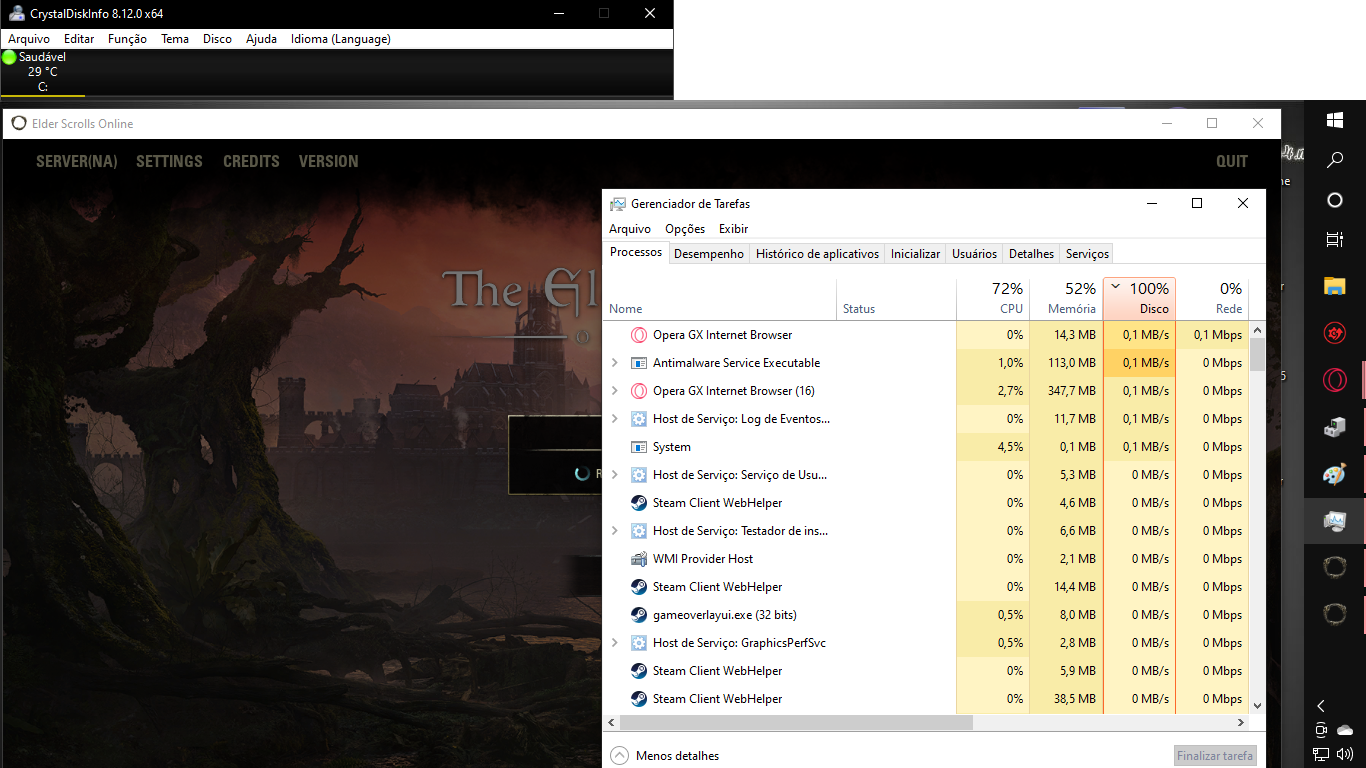Open Opera GX from the taskbar
This screenshot has height=768, width=1366.
tap(1335, 380)
